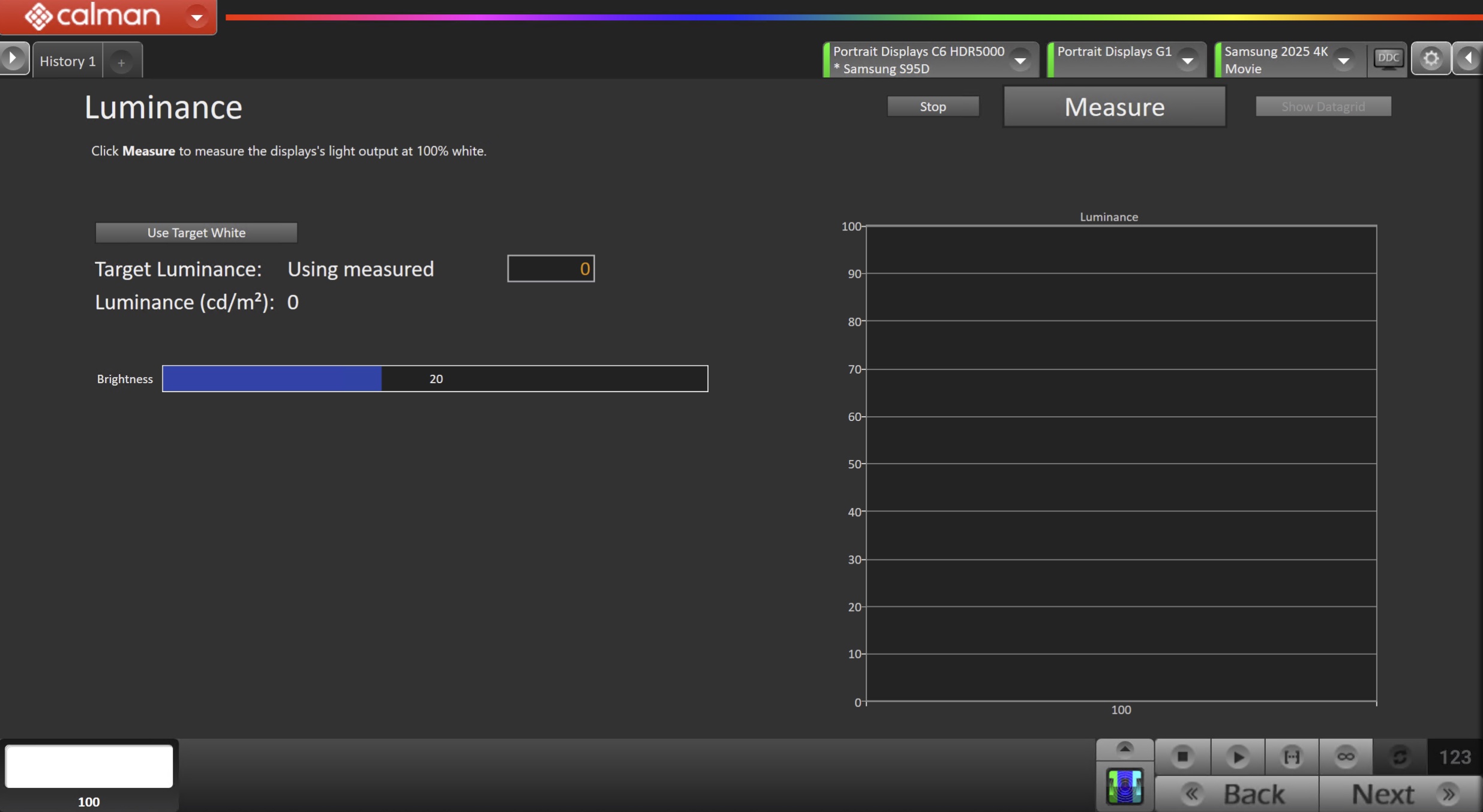Expand the C6 HDR5000 meter dropdown
This screenshot has width=1483, height=812.
click(1020, 61)
